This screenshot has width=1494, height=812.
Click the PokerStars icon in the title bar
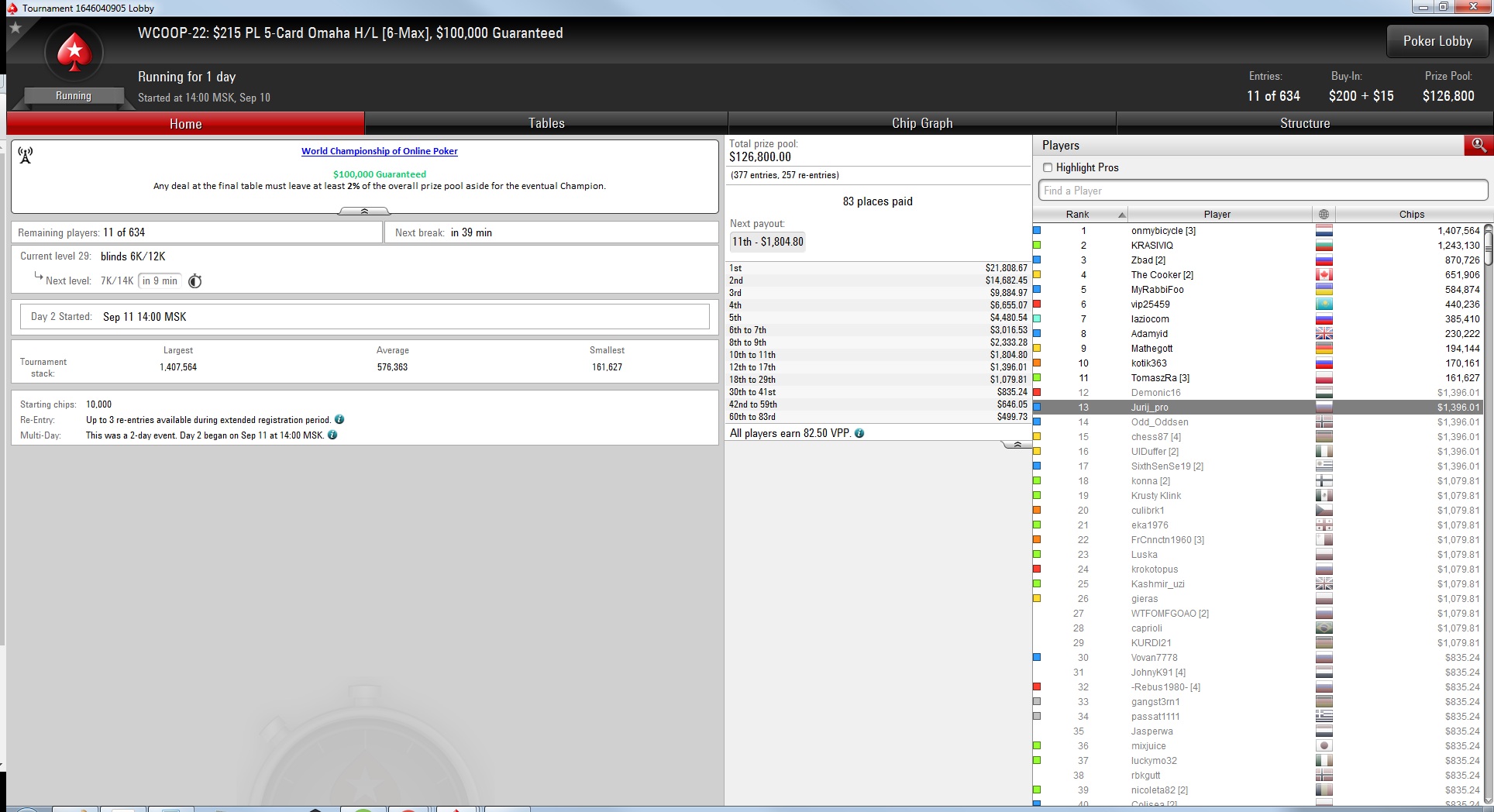12,8
